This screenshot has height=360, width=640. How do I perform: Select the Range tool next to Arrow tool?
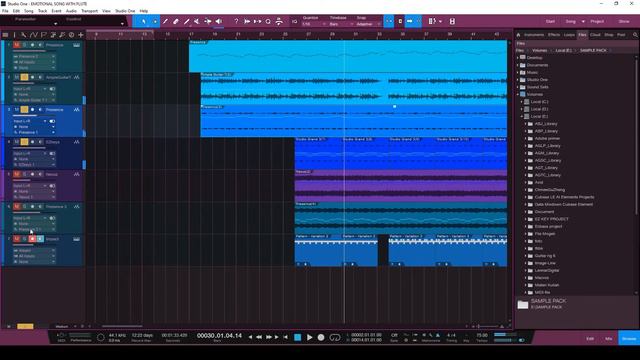pos(155,21)
